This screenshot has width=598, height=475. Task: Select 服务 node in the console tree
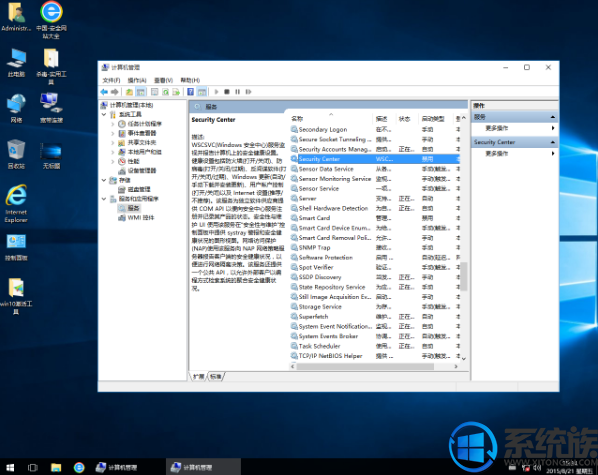point(133,208)
